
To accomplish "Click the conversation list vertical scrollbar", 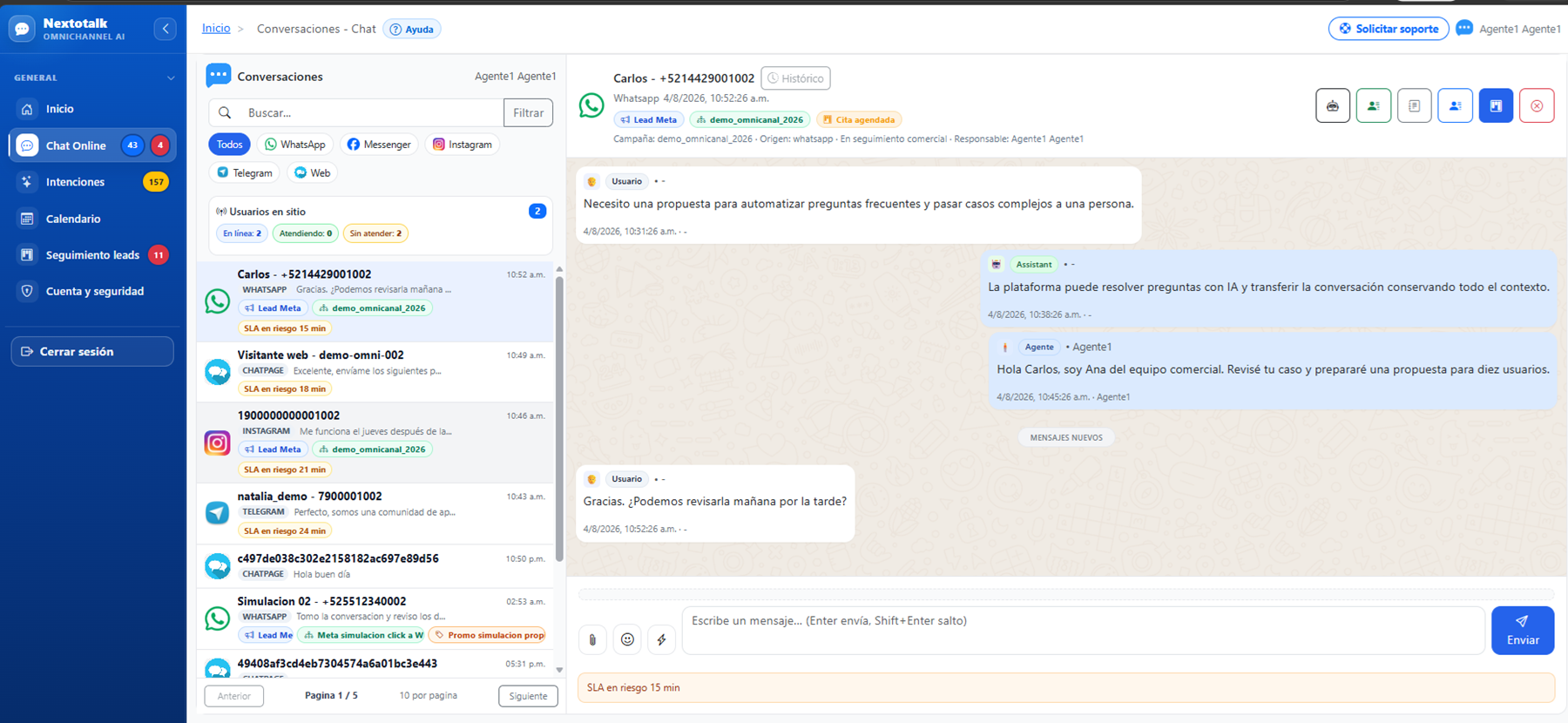I will [559, 418].
